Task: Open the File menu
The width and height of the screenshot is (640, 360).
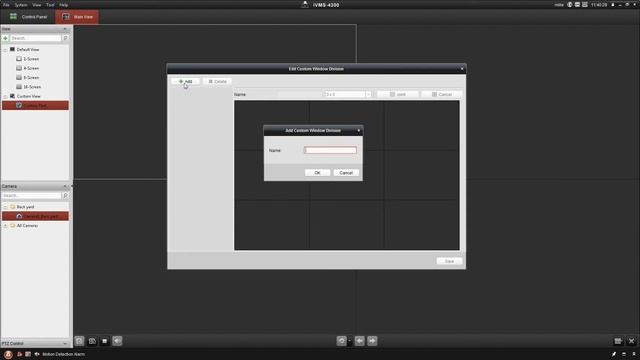Action: 6,5
